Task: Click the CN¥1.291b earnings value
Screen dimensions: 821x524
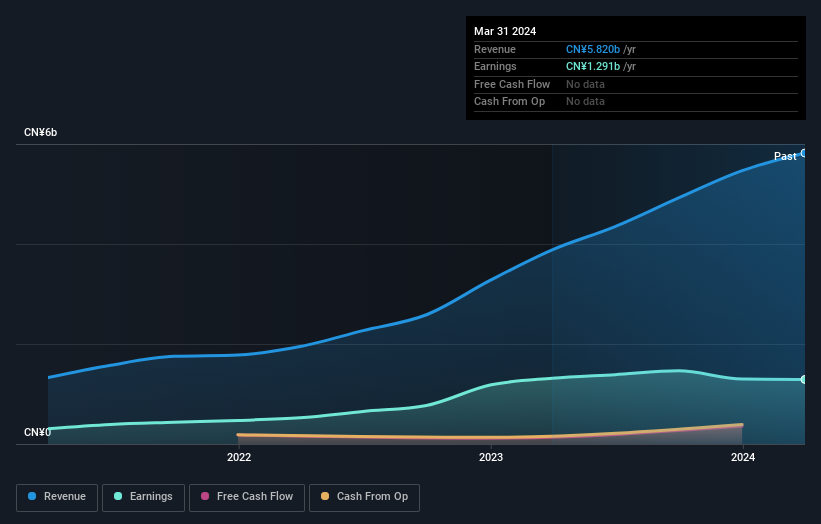Action: coord(593,66)
